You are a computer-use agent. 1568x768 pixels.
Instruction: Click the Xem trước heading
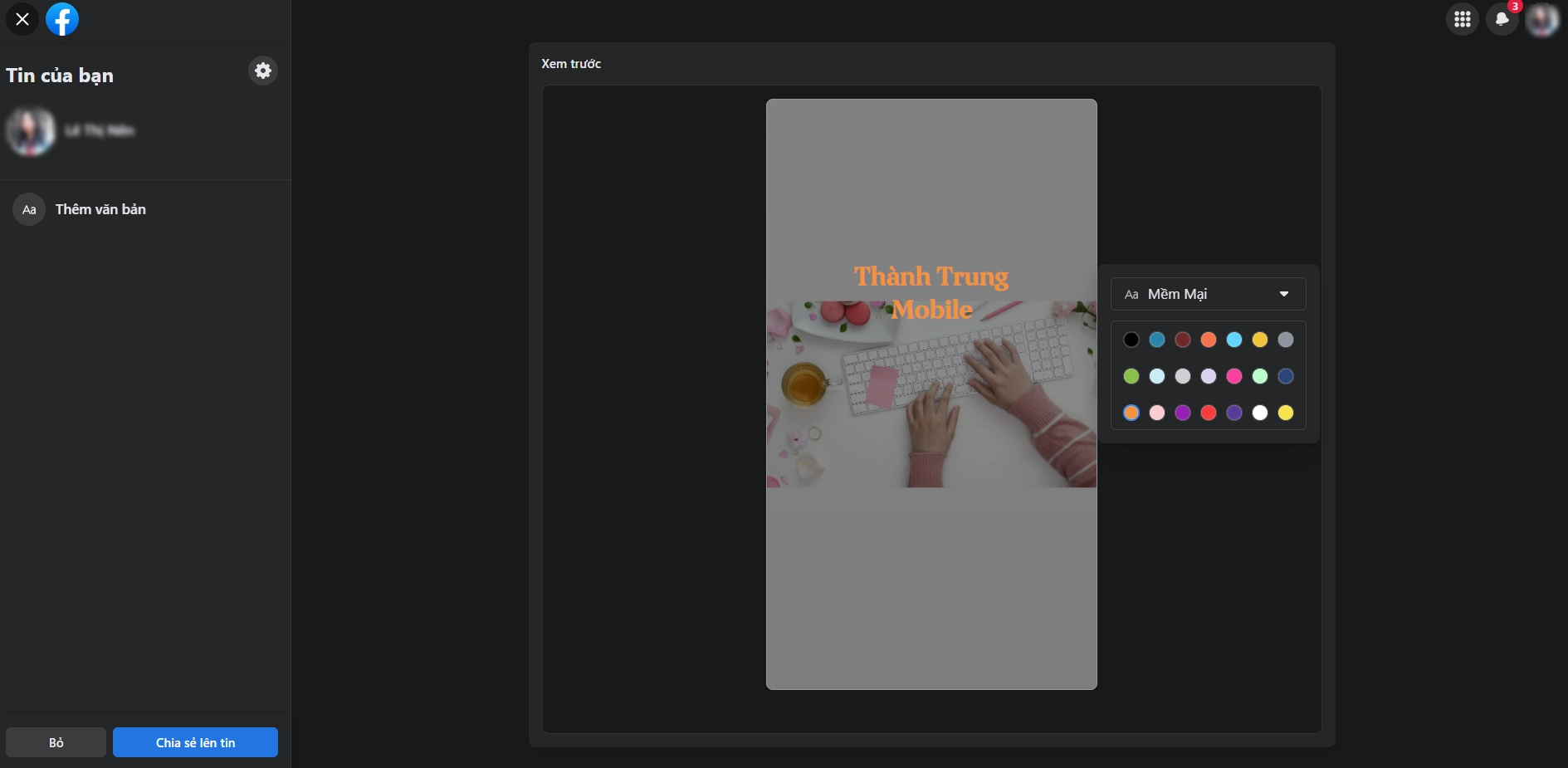(x=571, y=64)
